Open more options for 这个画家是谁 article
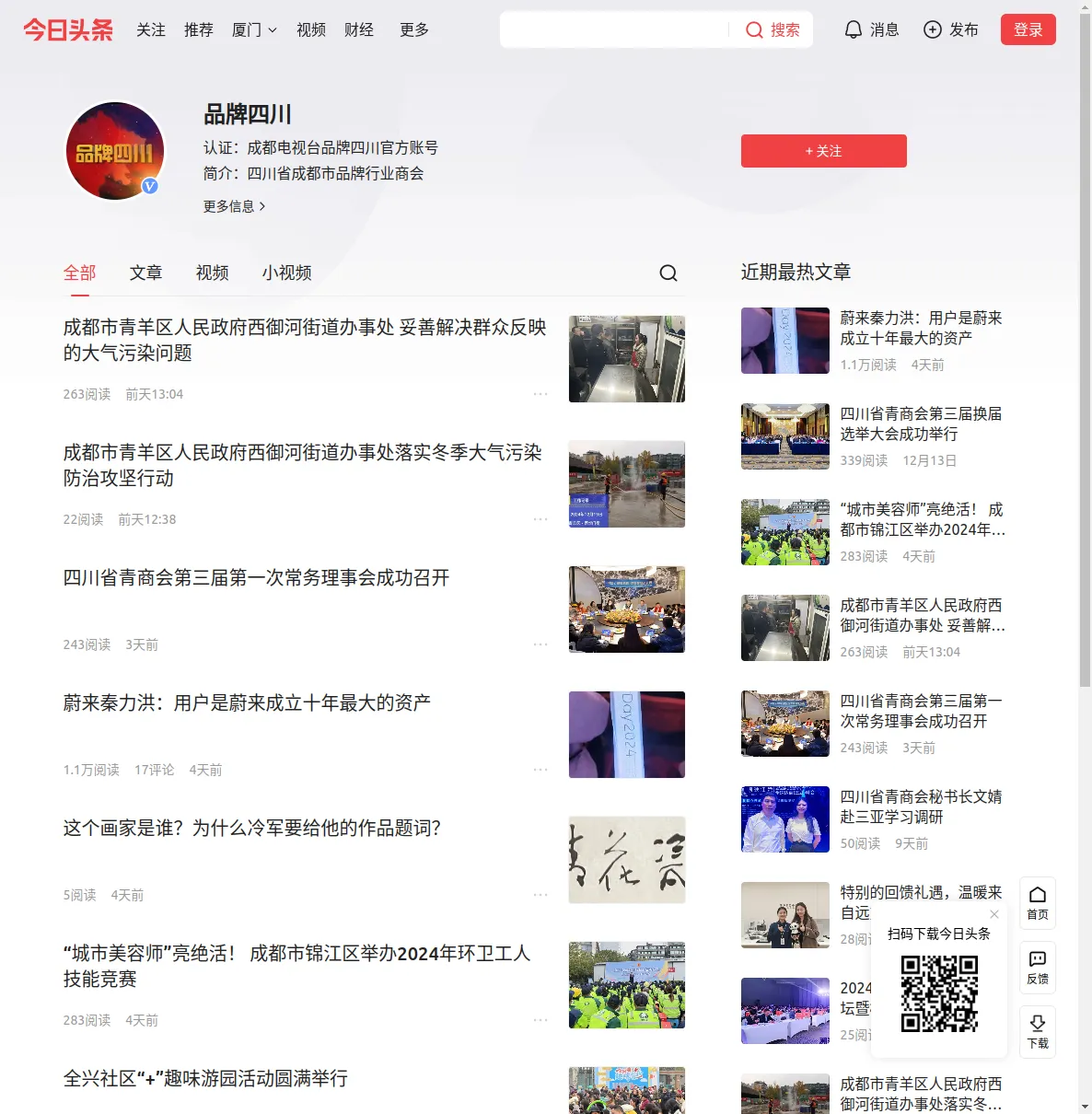 [x=540, y=895]
